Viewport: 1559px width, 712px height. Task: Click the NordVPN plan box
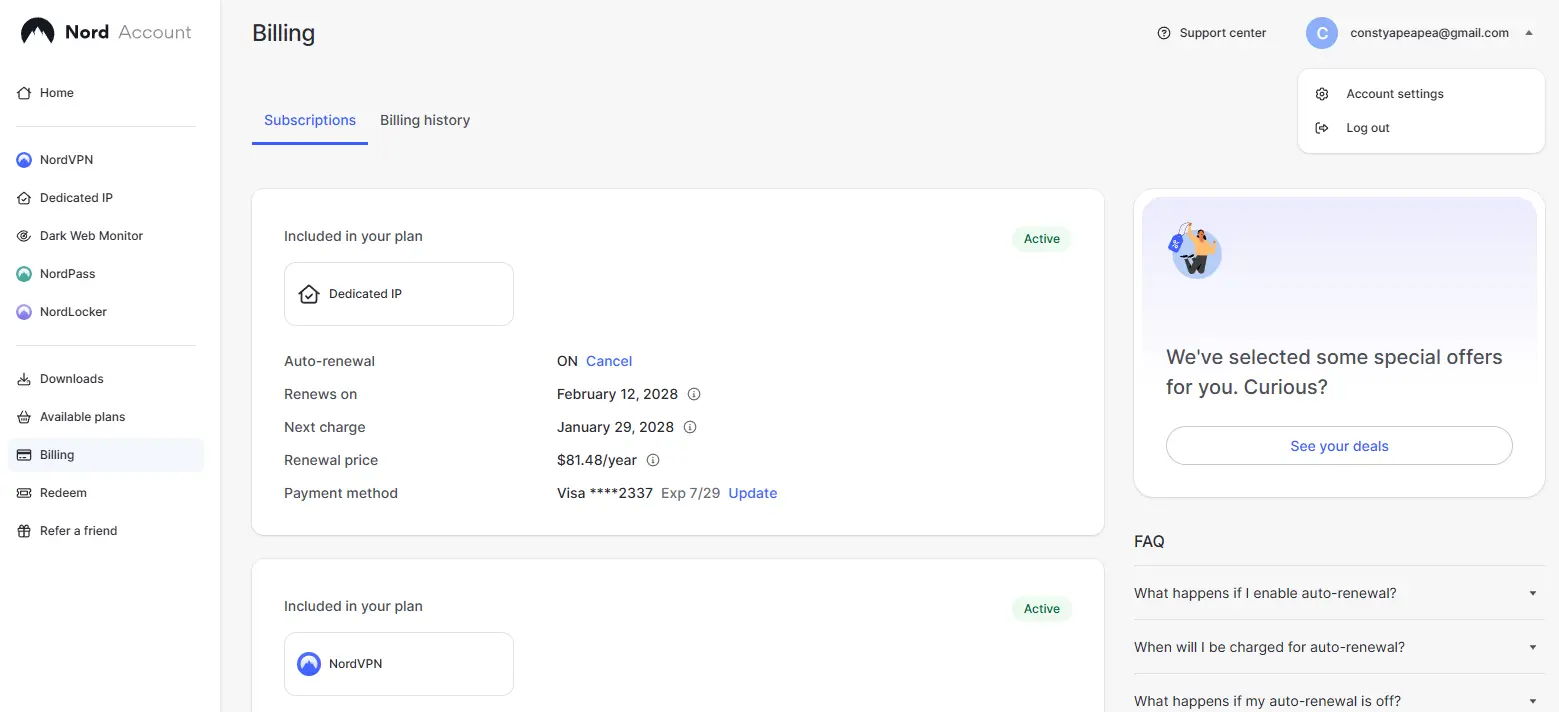tap(399, 664)
